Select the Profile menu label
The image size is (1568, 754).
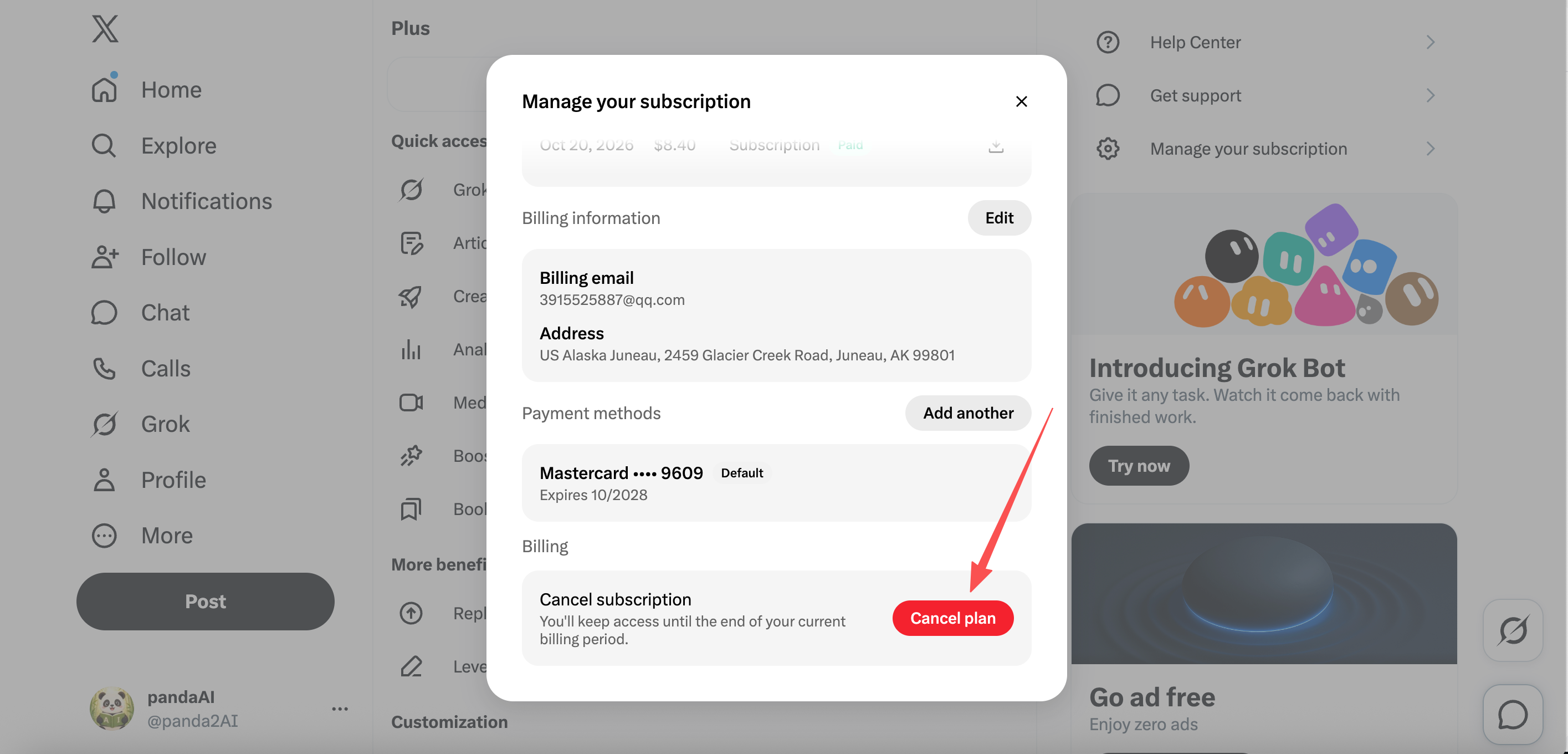pyautogui.click(x=173, y=480)
